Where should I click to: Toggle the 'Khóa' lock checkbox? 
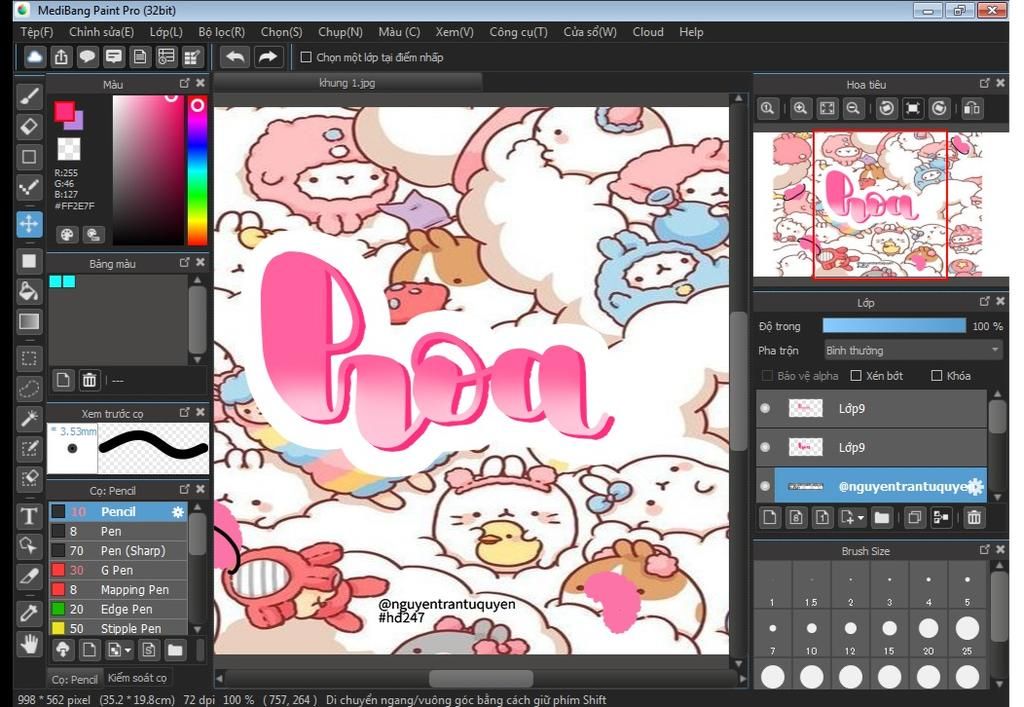coord(936,375)
